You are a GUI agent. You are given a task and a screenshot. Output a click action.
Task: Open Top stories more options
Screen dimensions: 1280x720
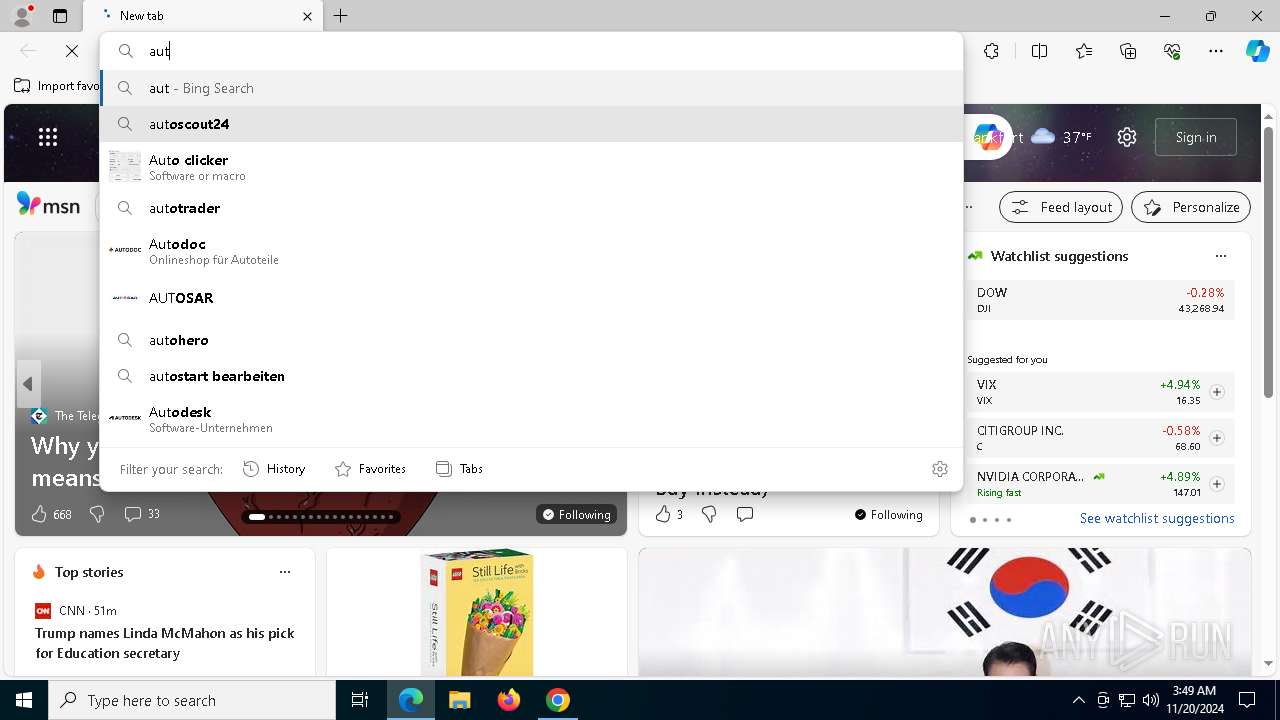click(x=285, y=572)
